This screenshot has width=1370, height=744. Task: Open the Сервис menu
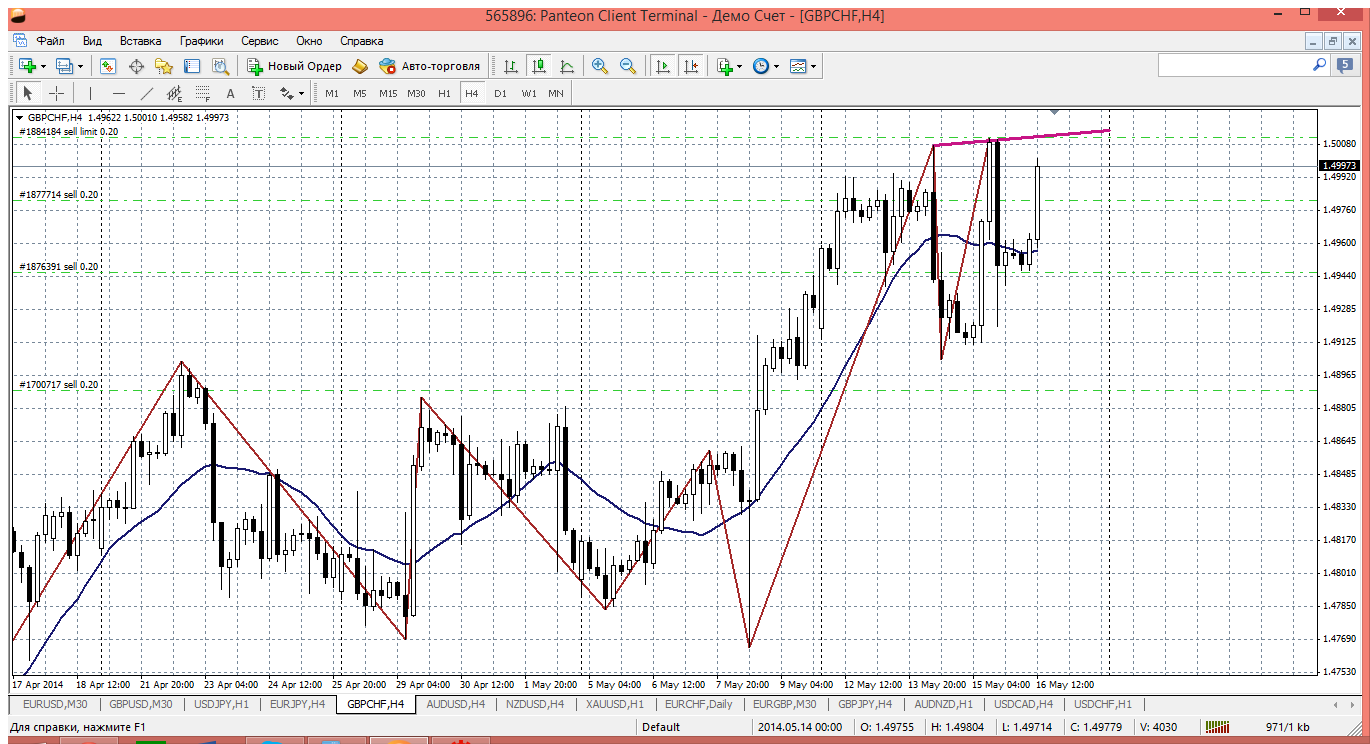260,41
